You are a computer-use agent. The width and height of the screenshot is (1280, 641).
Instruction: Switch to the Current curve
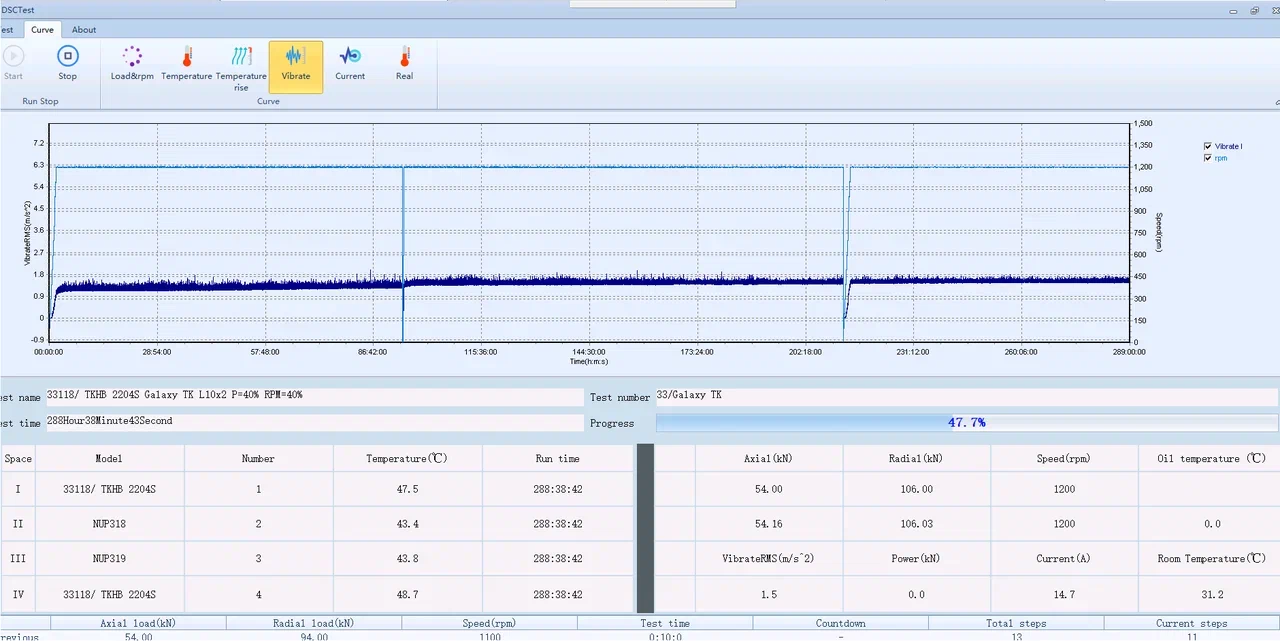point(350,57)
